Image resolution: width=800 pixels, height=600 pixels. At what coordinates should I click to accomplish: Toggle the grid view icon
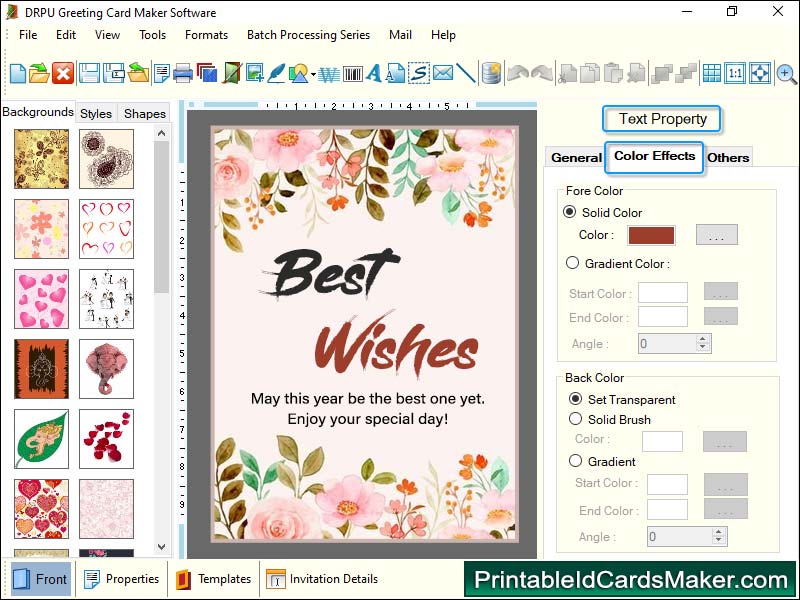click(711, 73)
